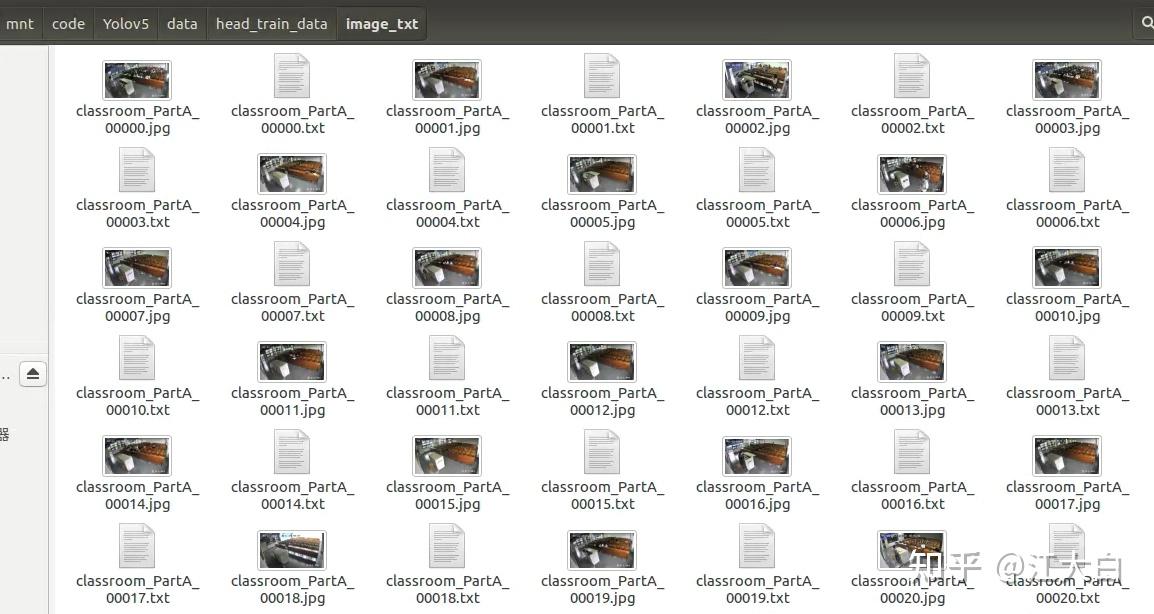Click the classroom_PartA_00011.txt document icon

click(x=447, y=358)
